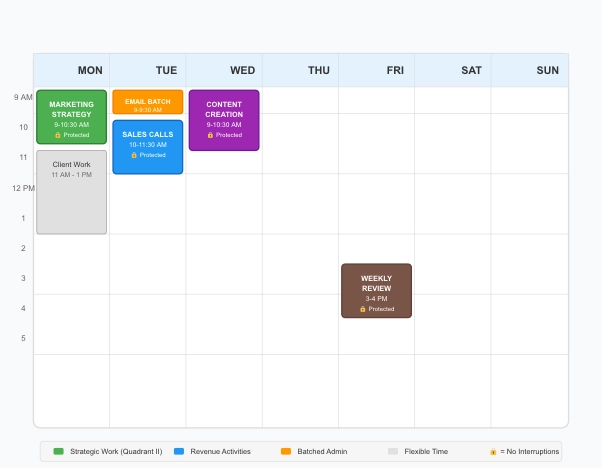The height and width of the screenshot is (468, 602).
Task: Select the SUN column header
Action: tap(547, 70)
